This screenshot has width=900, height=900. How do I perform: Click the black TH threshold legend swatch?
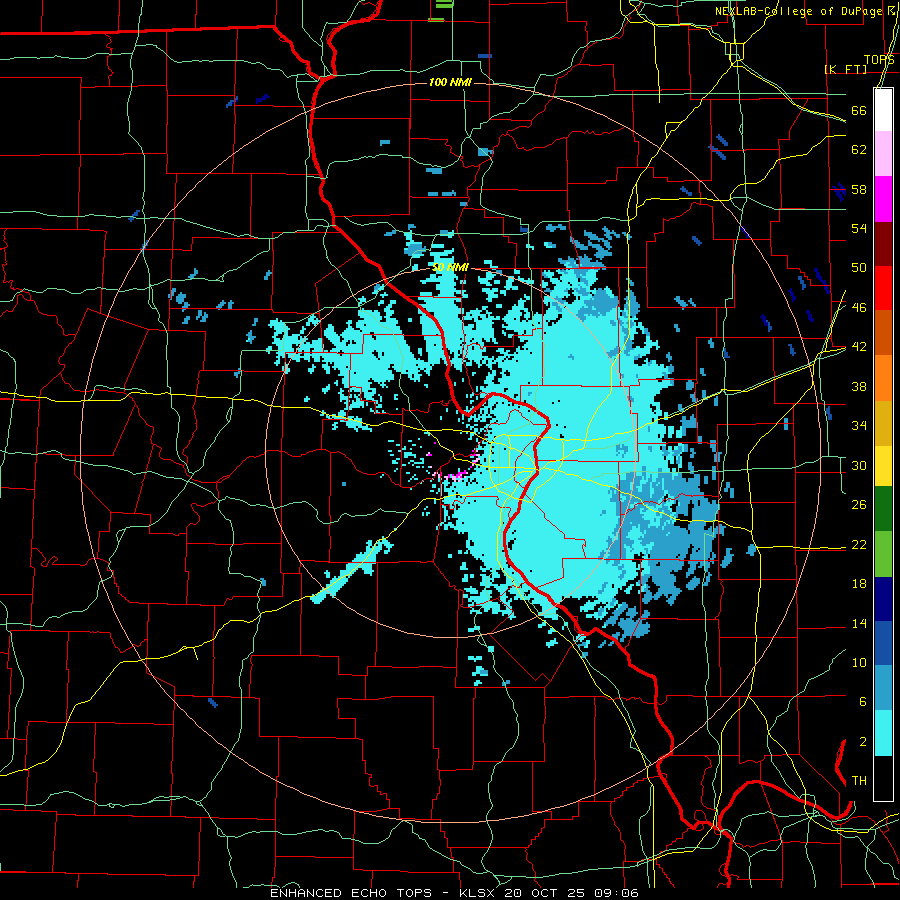coord(883,778)
